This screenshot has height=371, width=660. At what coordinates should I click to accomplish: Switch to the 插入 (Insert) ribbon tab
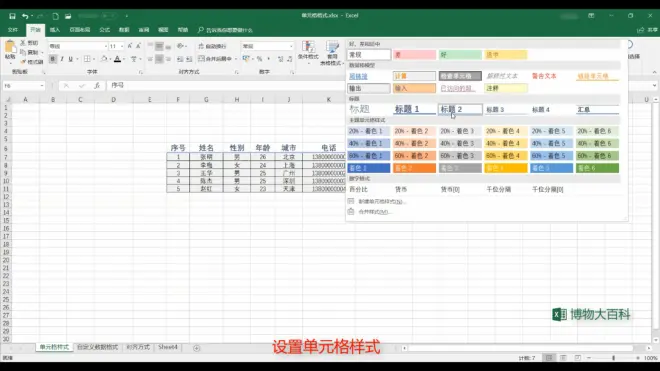click(x=55, y=30)
